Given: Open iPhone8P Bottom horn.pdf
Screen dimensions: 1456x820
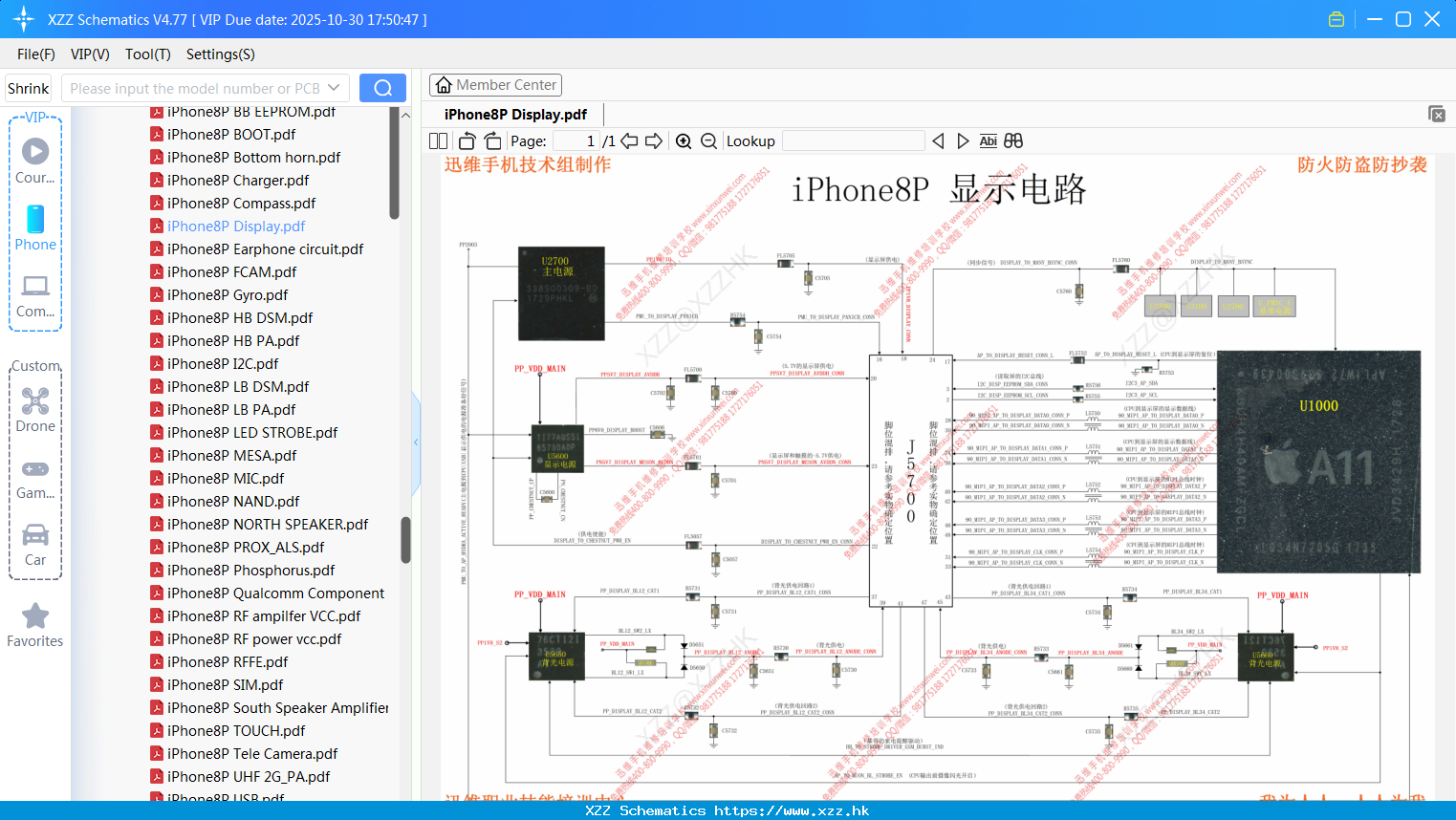Looking at the screenshot, I should (253, 158).
